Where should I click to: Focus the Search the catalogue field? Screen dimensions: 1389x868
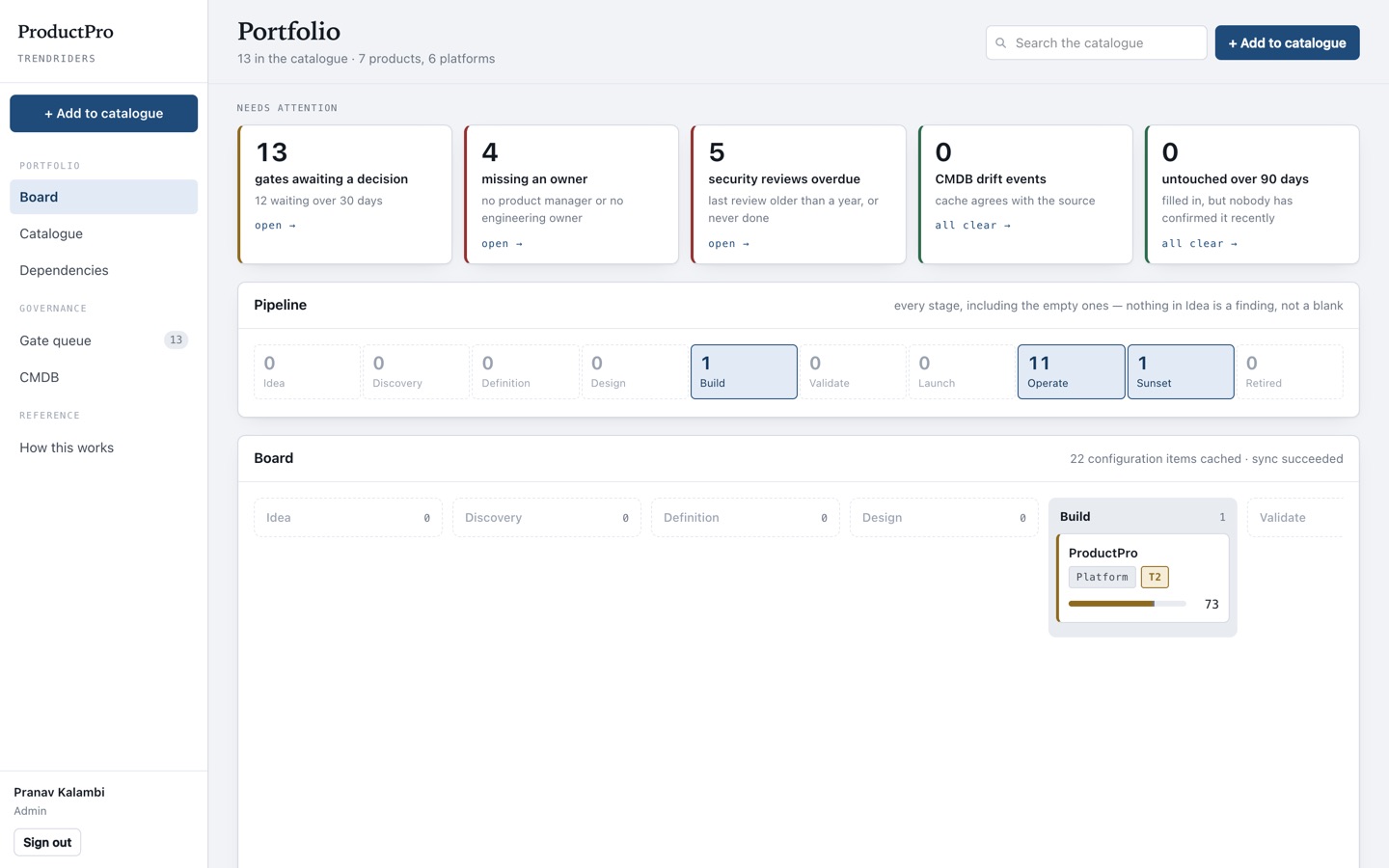(1096, 42)
